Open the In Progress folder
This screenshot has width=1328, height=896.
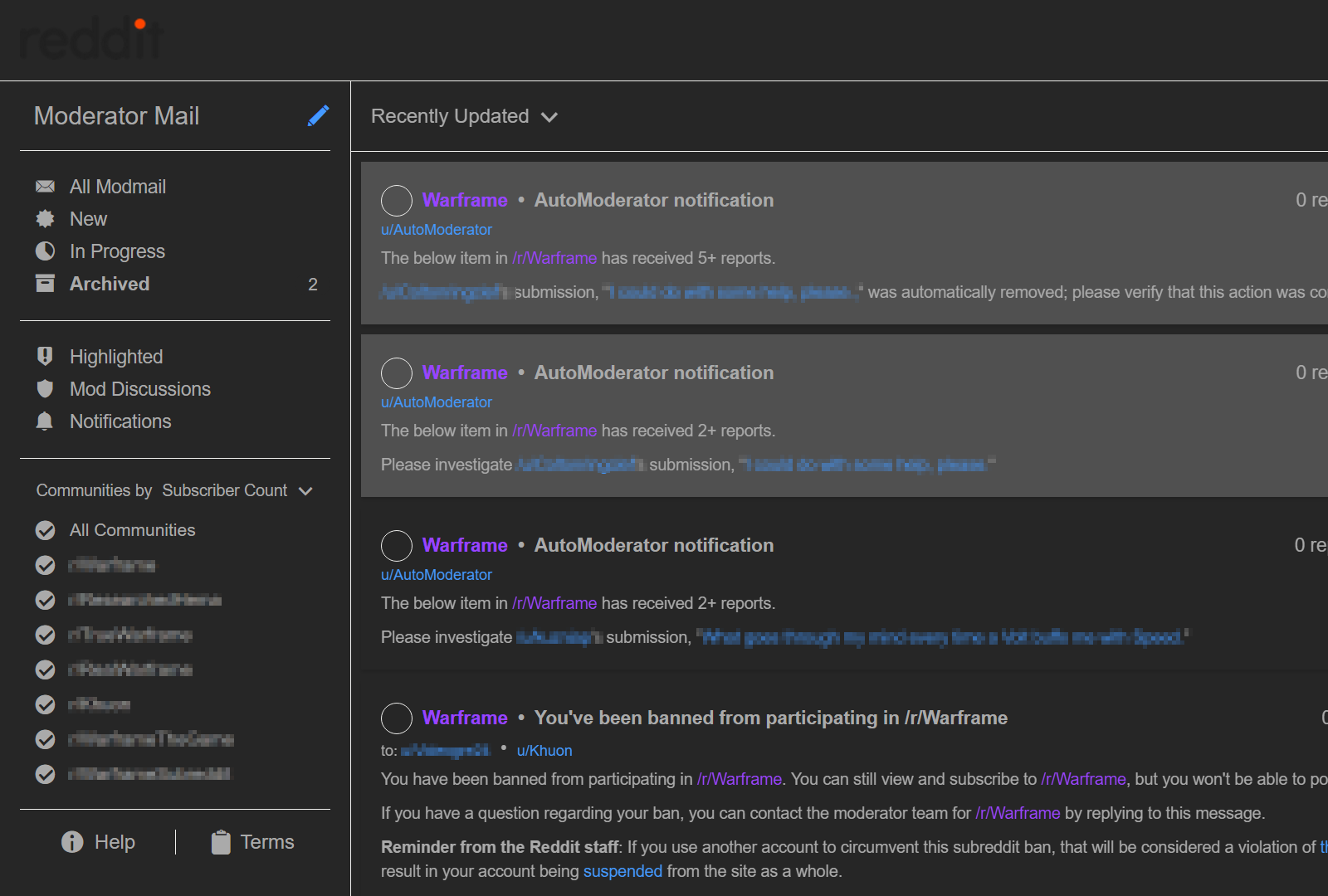(x=117, y=251)
